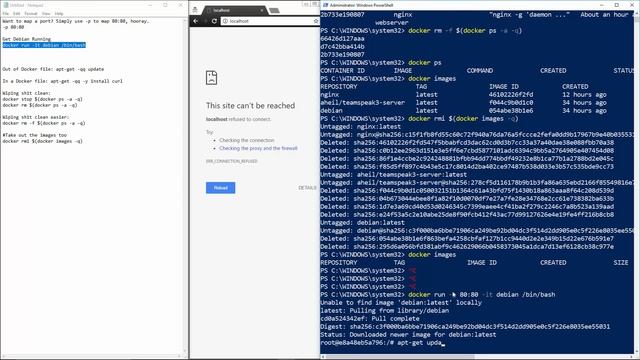Viewport: 640px width, 360px height.
Task: Click highlighted 'docker run -it debian /bin/bash' line
Action: pos(44,45)
